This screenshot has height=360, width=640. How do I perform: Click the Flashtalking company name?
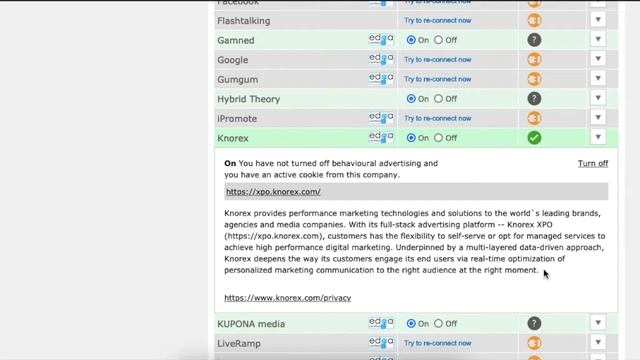click(x=244, y=21)
